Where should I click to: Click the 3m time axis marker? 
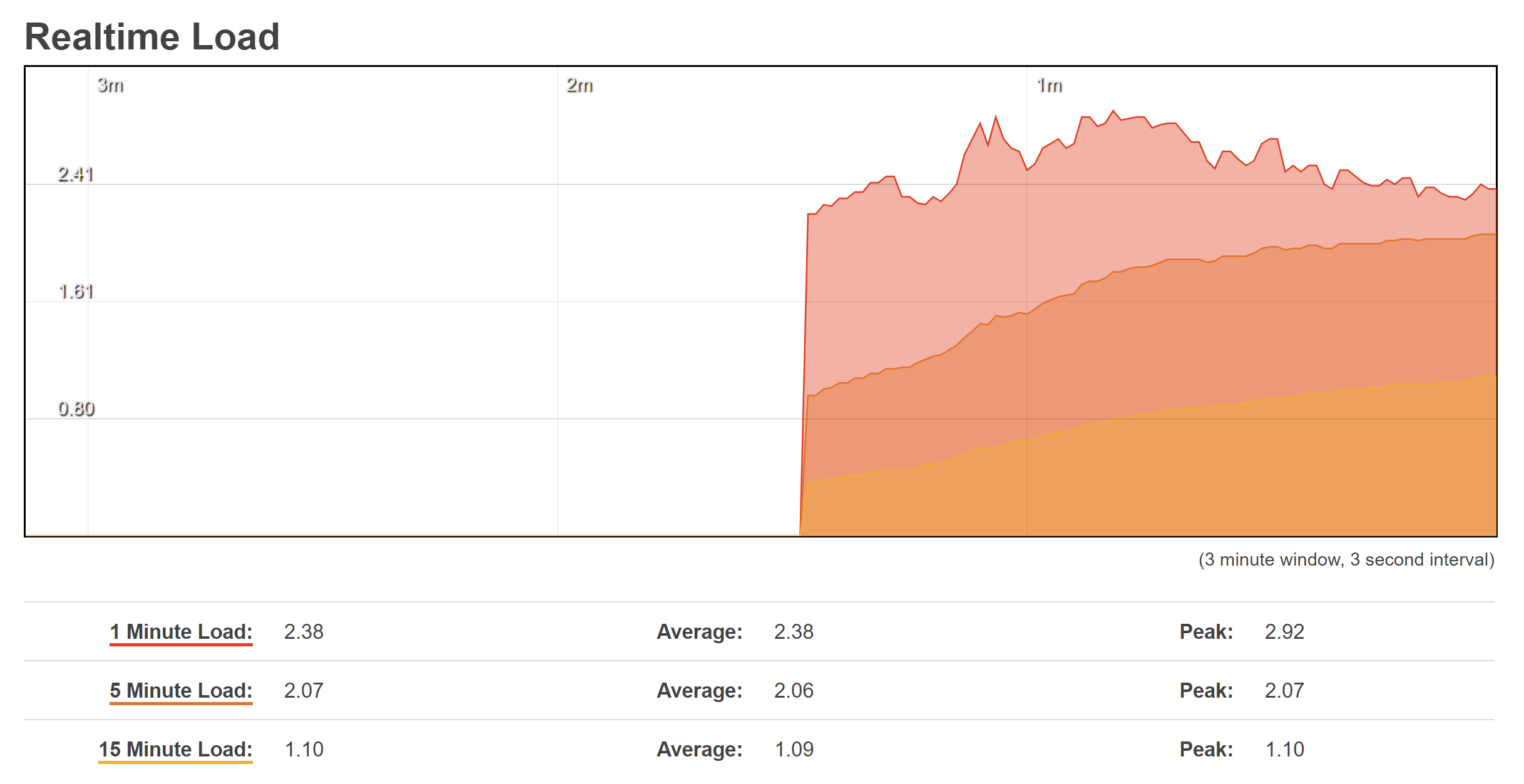point(110,85)
